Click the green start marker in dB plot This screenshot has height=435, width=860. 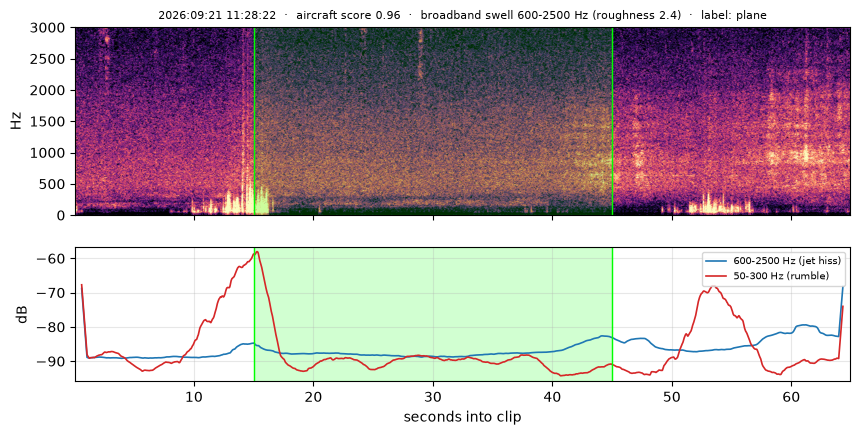[x=254, y=315]
